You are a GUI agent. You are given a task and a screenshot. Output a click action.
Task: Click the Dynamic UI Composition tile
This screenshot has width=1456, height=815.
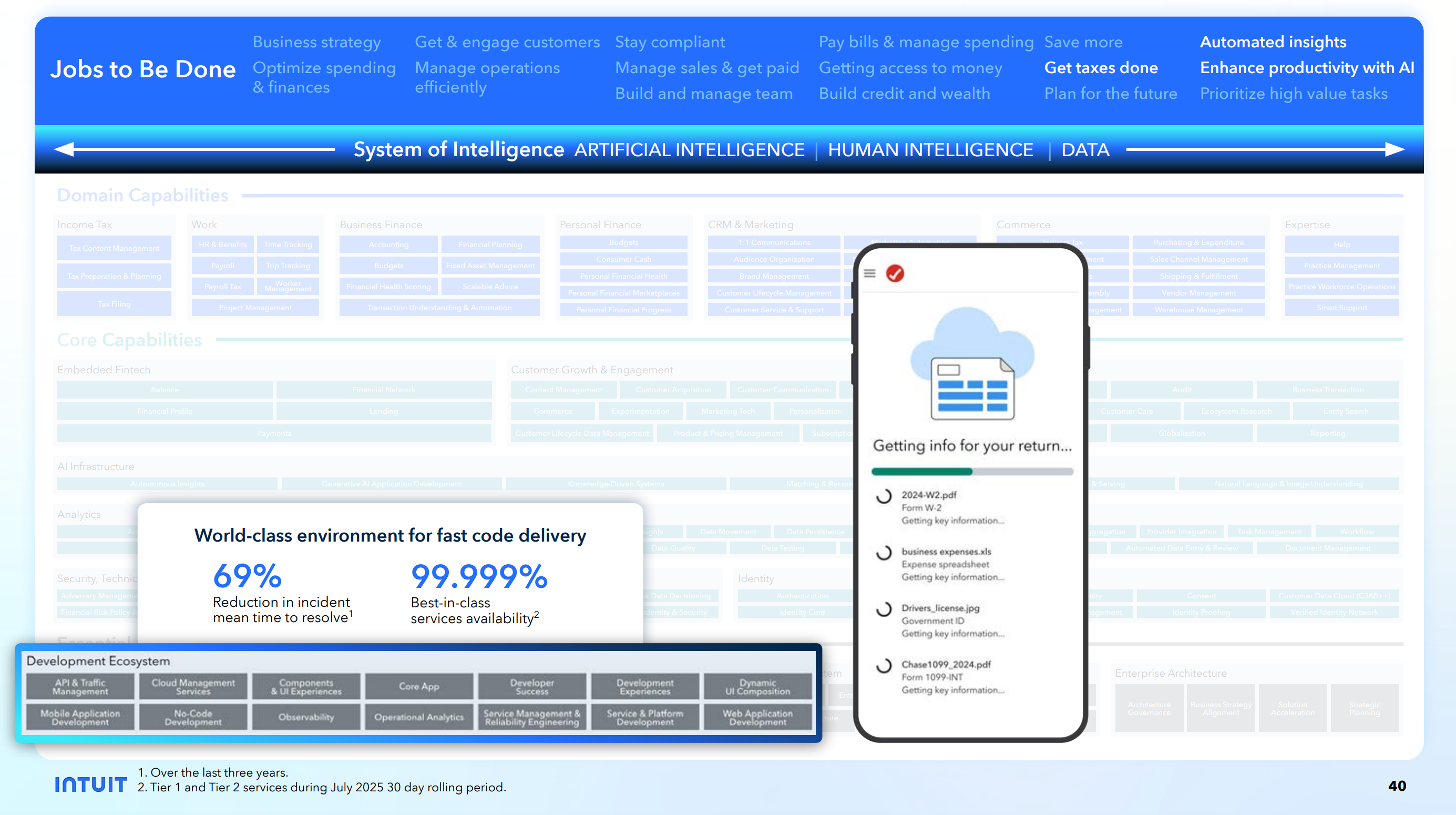point(757,686)
